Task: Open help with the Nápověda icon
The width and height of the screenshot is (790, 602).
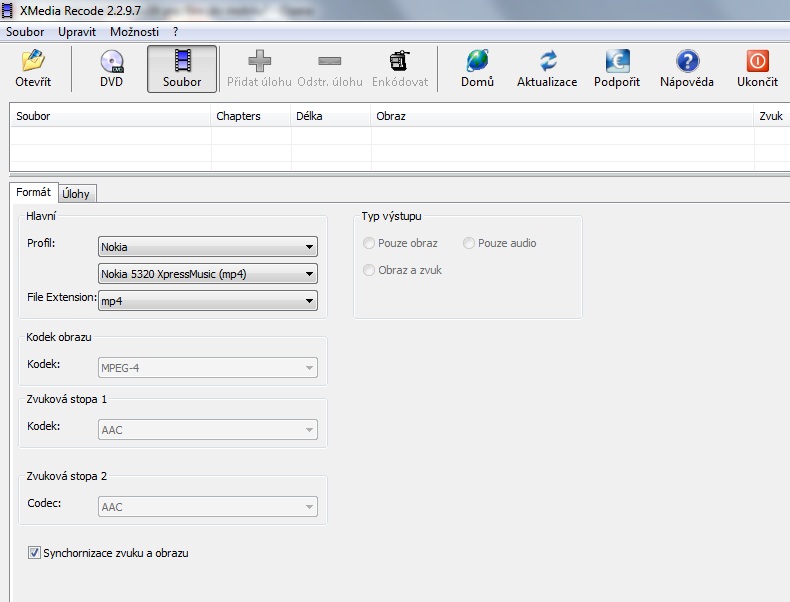Action: tap(687, 69)
